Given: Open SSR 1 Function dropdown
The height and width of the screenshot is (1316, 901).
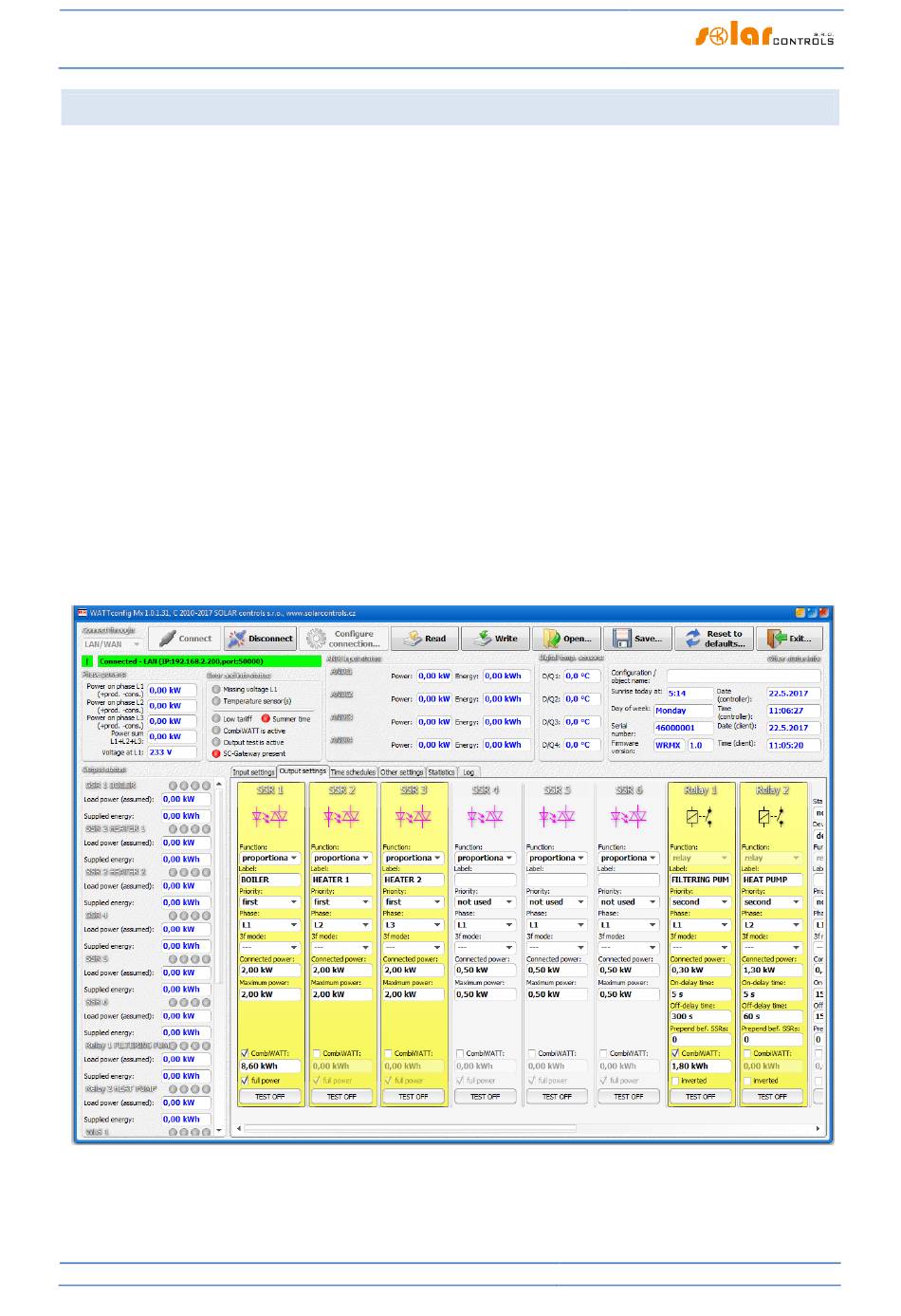Looking at the screenshot, I should tap(269, 858).
